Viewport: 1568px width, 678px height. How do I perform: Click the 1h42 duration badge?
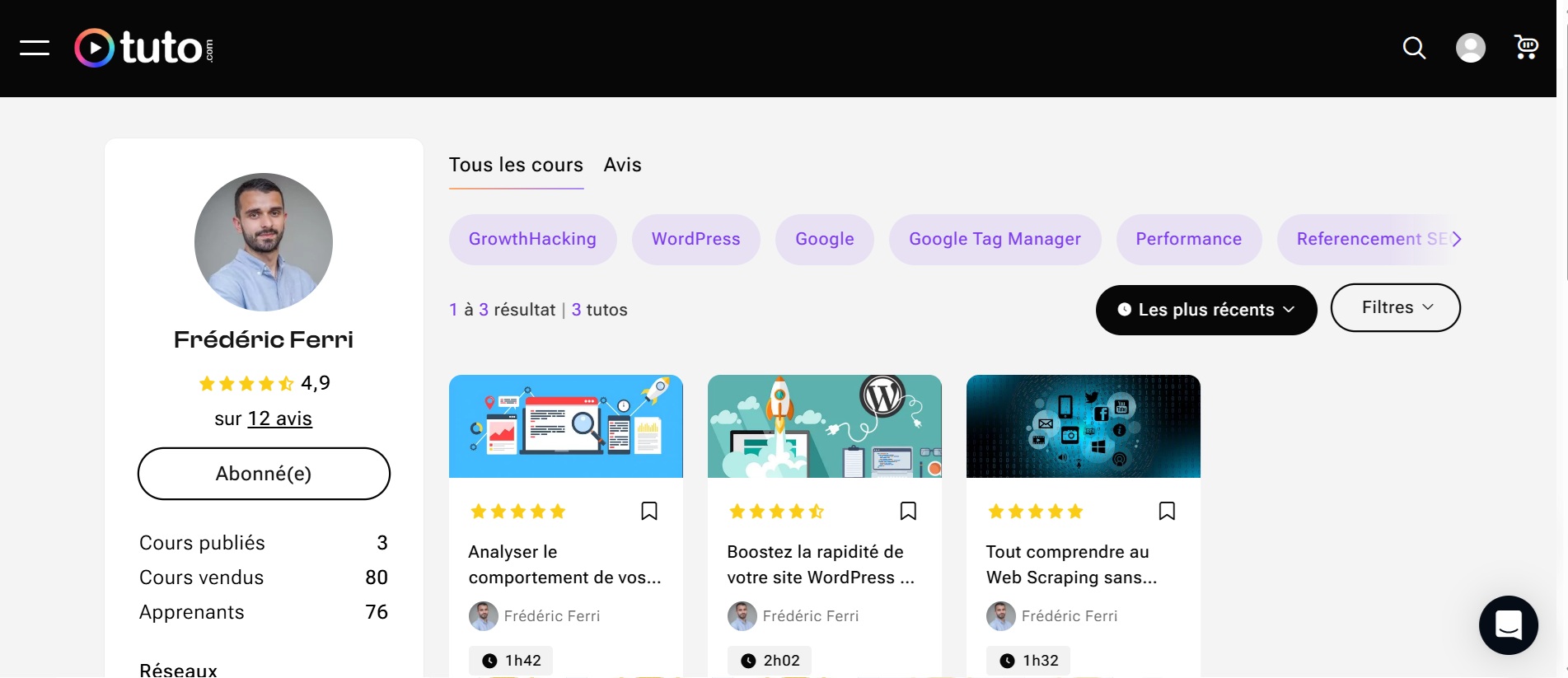pyautogui.click(x=511, y=661)
